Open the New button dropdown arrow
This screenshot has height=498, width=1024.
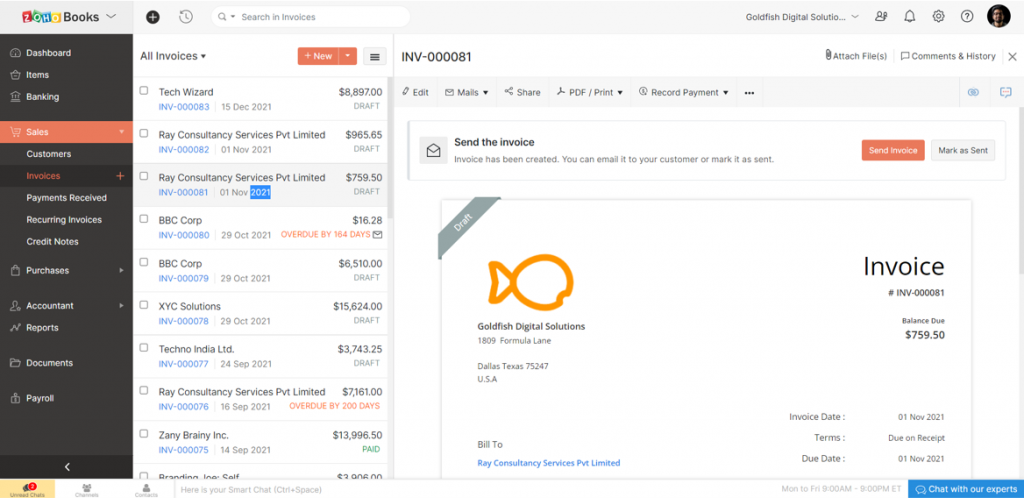[x=347, y=56]
